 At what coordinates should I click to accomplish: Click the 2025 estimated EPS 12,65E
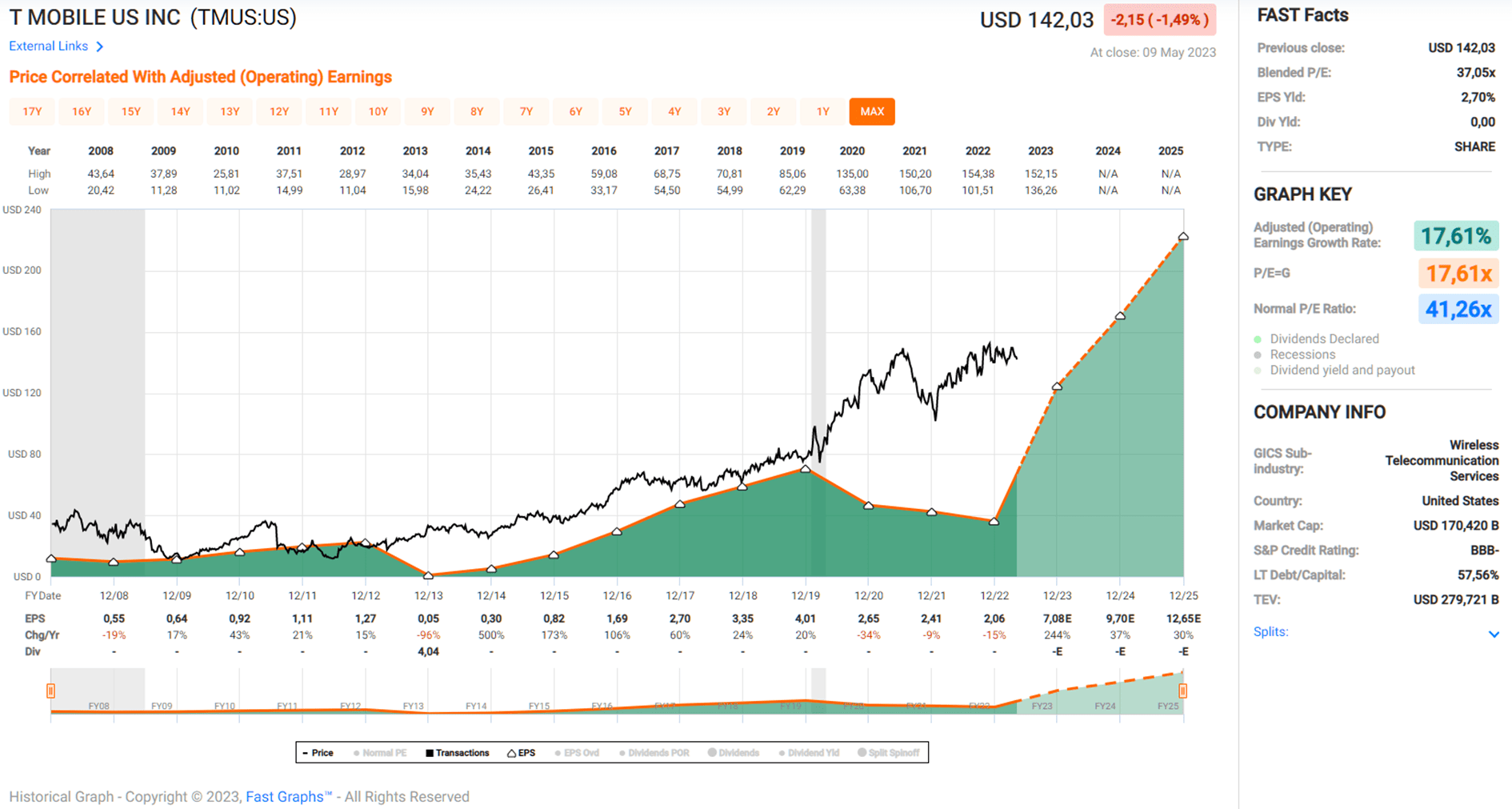tap(1183, 619)
